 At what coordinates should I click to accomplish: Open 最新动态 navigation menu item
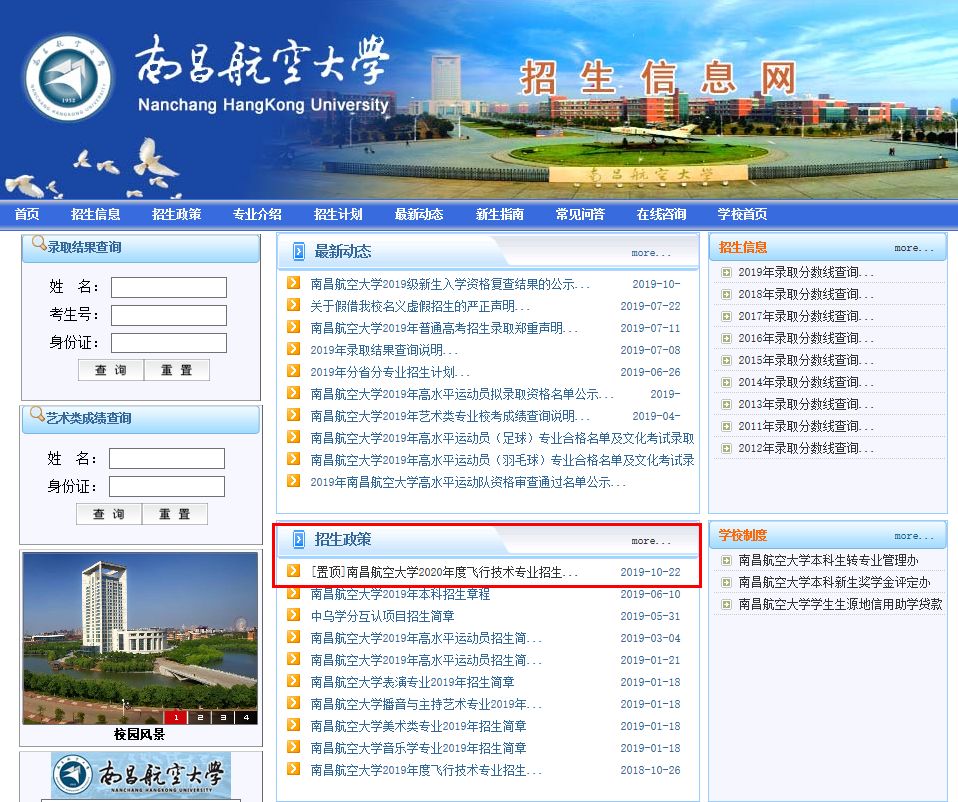click(419, 214)
